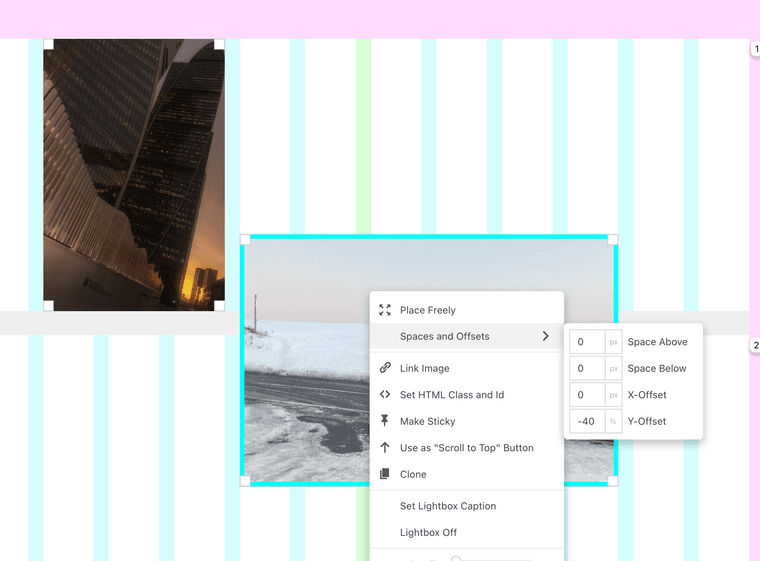Click the chain icon beside Link Image

(385, 368)
